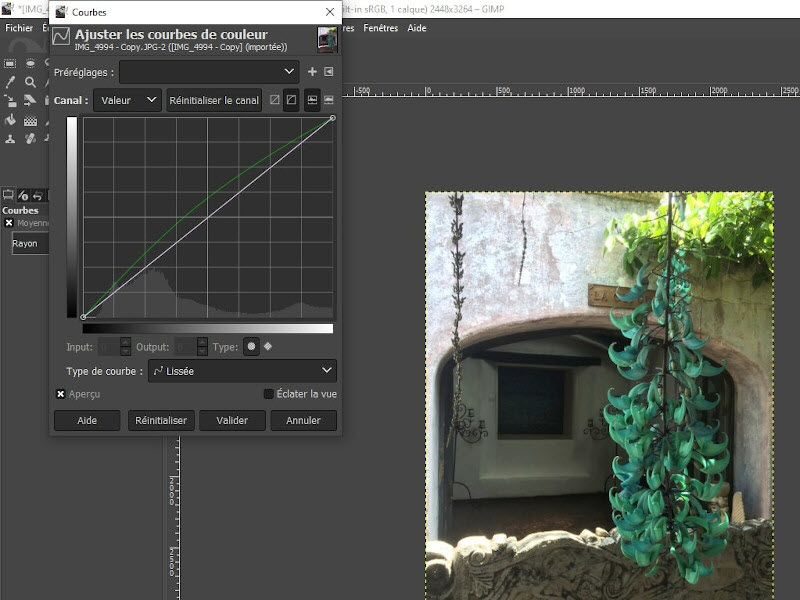Open the presets menu arrow icon
800x600 pixels.
point(328,72)
